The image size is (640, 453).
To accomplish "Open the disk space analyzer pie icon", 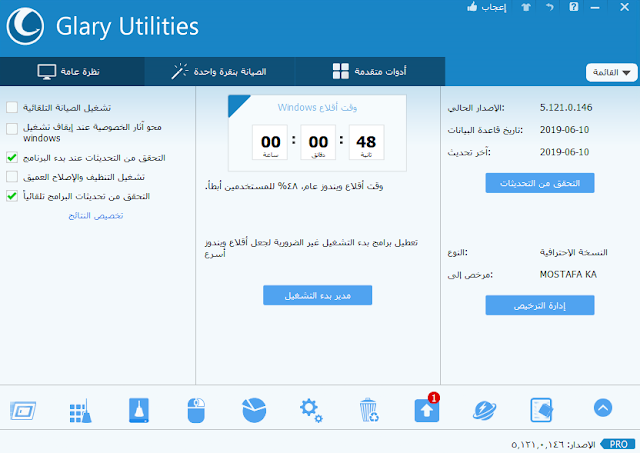I will click(254, 410).
